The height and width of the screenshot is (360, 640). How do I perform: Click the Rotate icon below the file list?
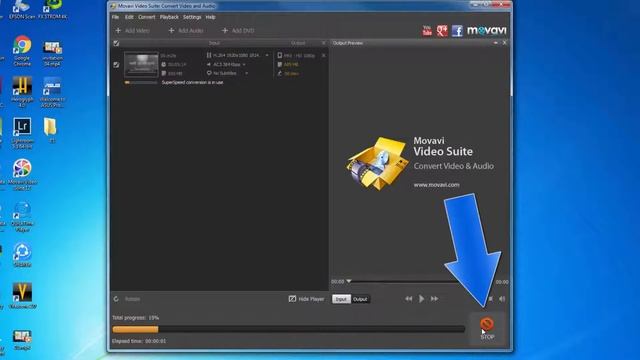116,299
